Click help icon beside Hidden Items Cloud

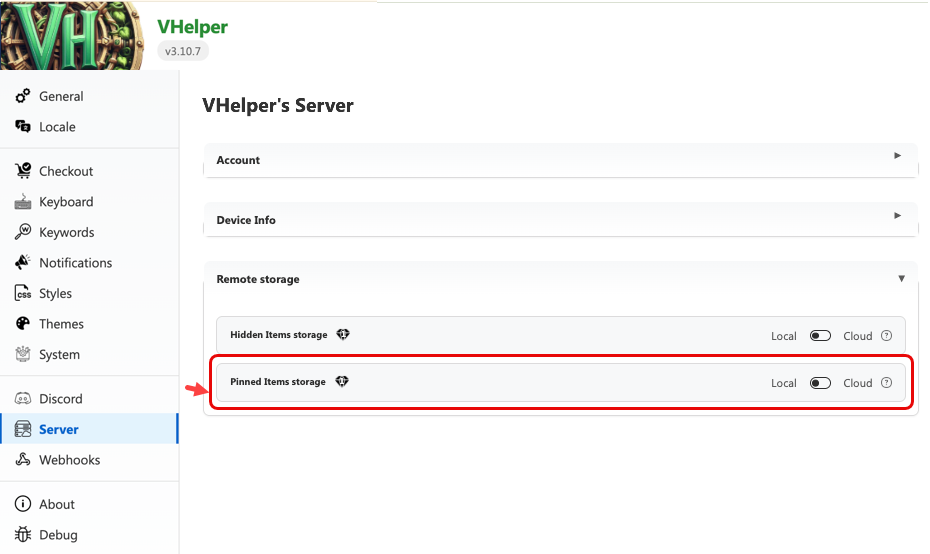[886, 336]
